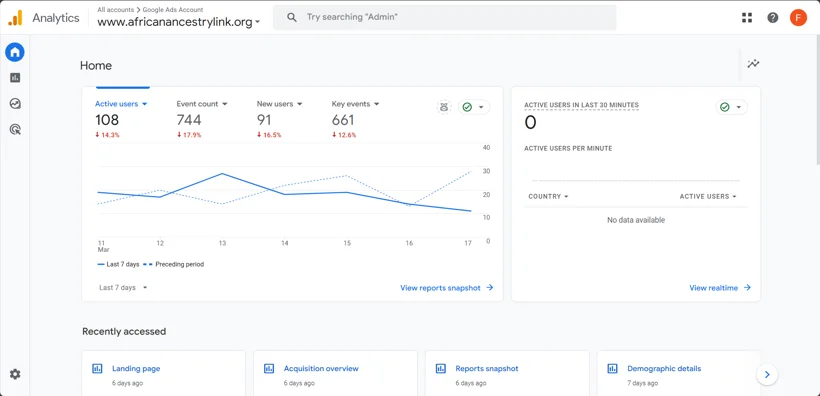820x396 pixels.
Task: Open the Google apps grid
Action: 747,18
